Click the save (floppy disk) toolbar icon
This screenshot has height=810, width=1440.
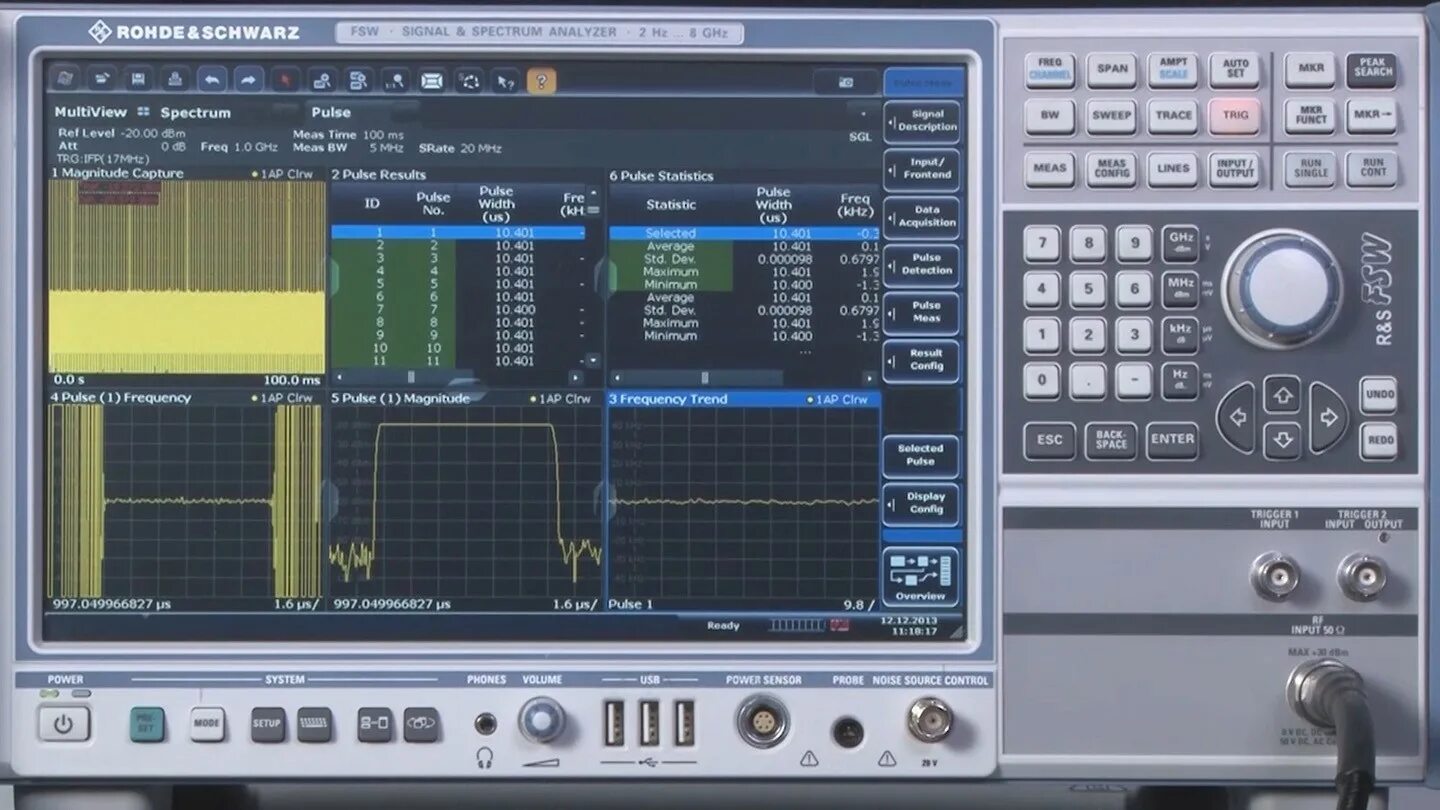click(138, 79)
